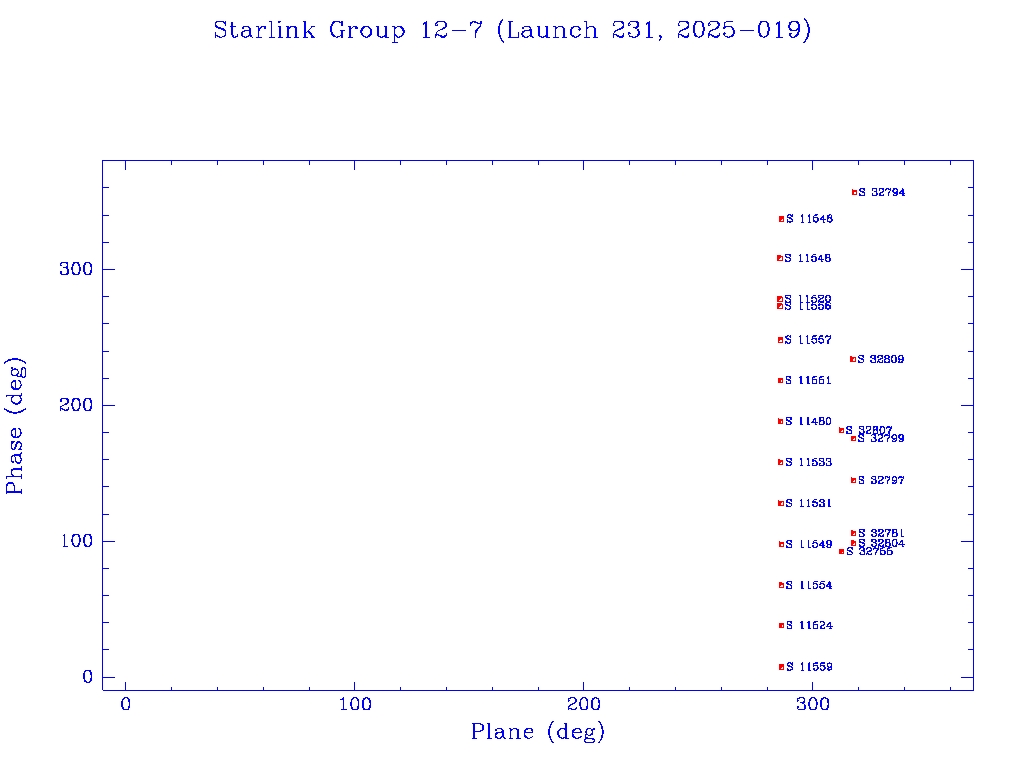
Task: Select the S 11624 satellite label
Action: point(810,626)
